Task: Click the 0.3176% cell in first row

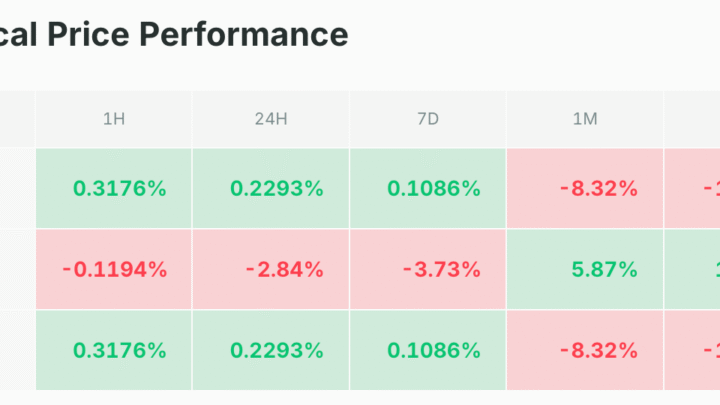Action: (114, 188)
